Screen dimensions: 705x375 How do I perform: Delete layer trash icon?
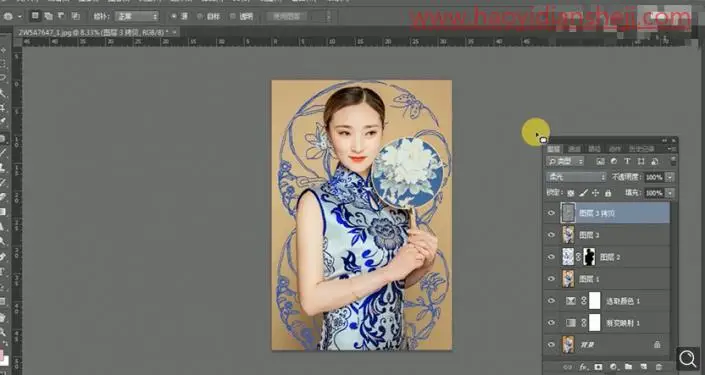(659, 367)
